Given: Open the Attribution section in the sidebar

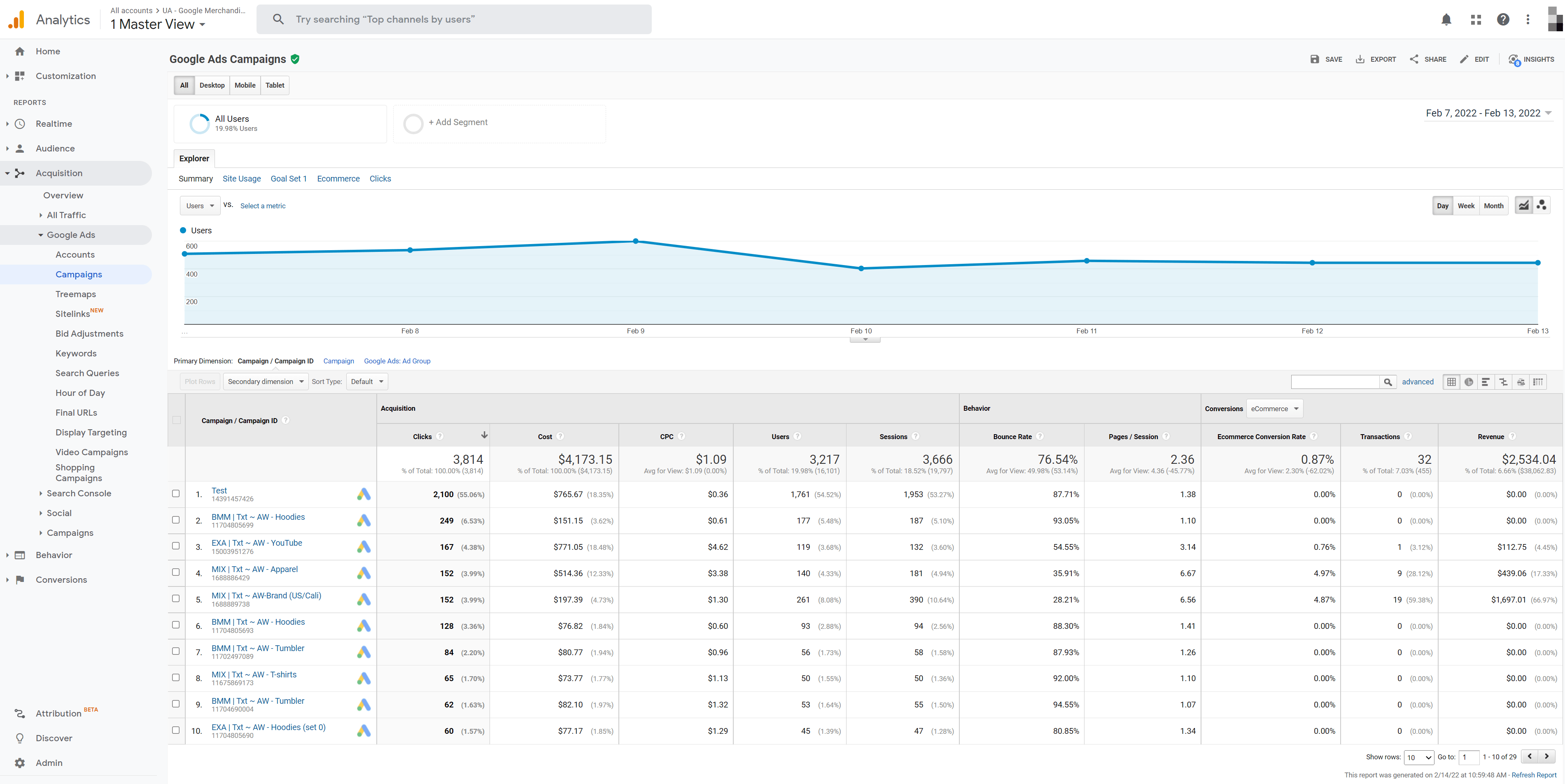Looking at the screenshot, I should coord(58,713).
